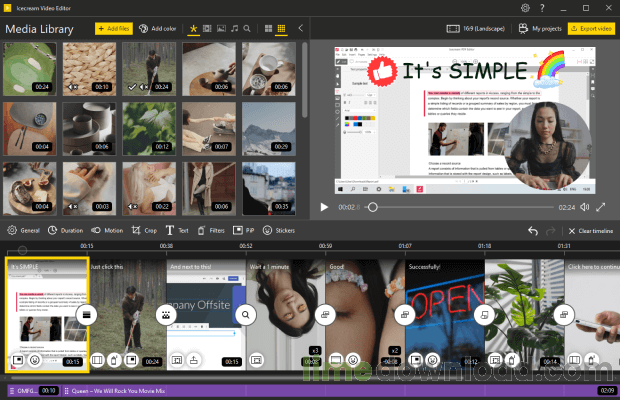
Task: Collapse the Media Library panel with the chevron
Action: click(x=302, y=29)
